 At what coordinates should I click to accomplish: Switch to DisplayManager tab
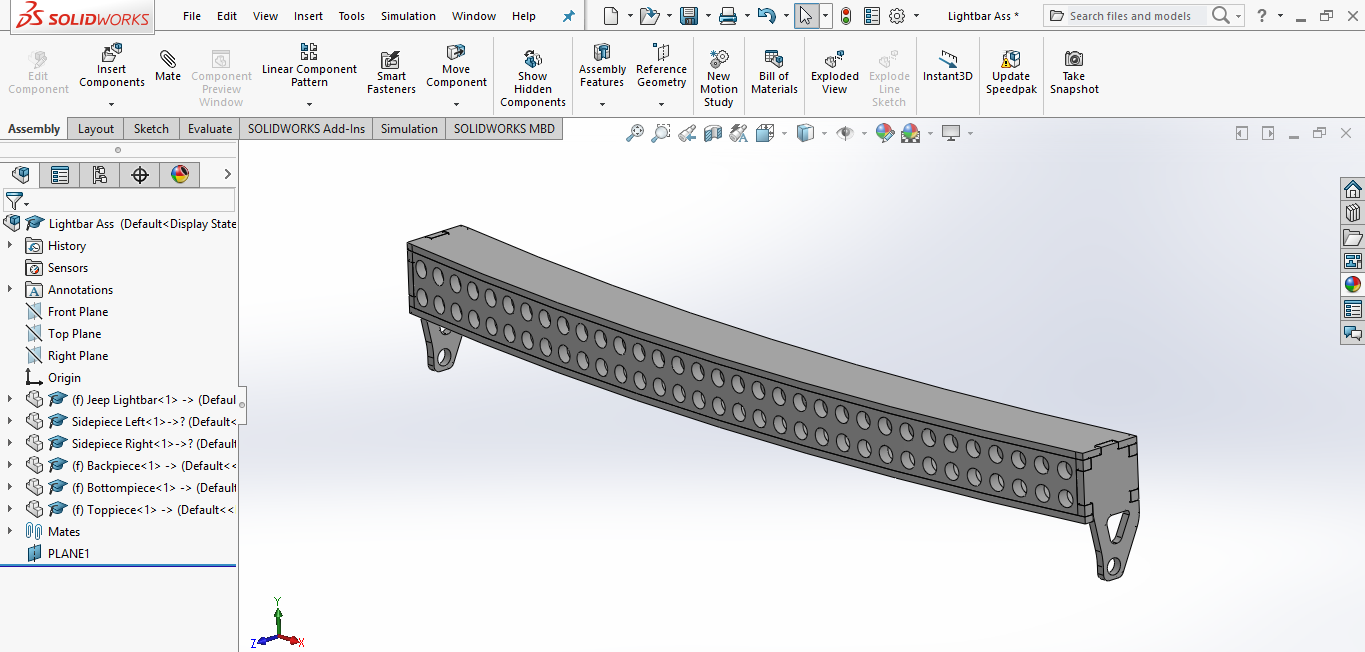coord(180,175)
